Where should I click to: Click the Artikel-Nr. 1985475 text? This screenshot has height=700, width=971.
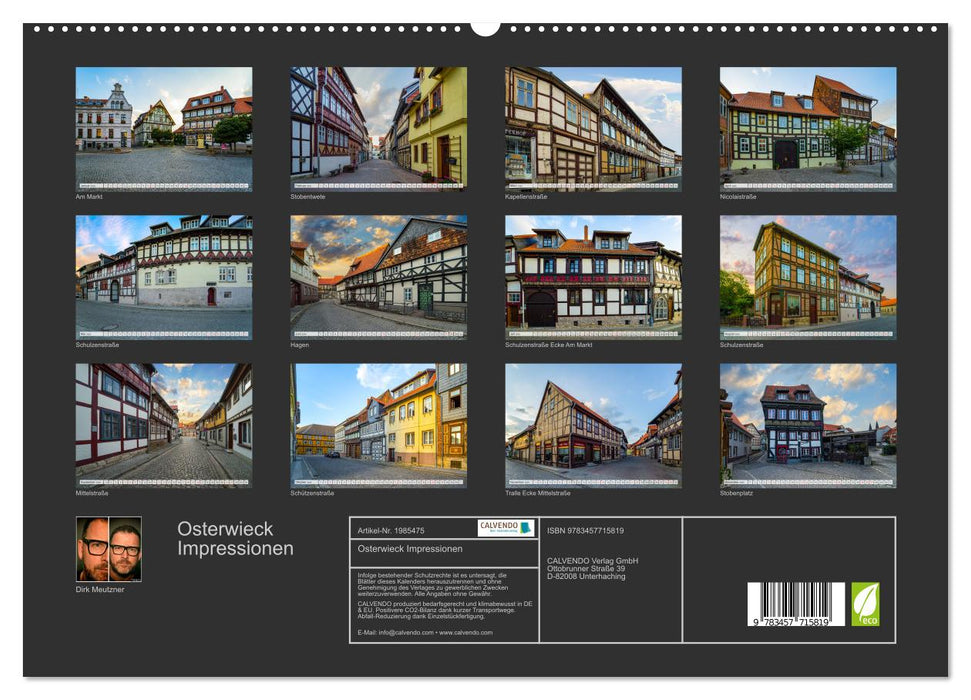pyautogui.click(x=390, y=529)
